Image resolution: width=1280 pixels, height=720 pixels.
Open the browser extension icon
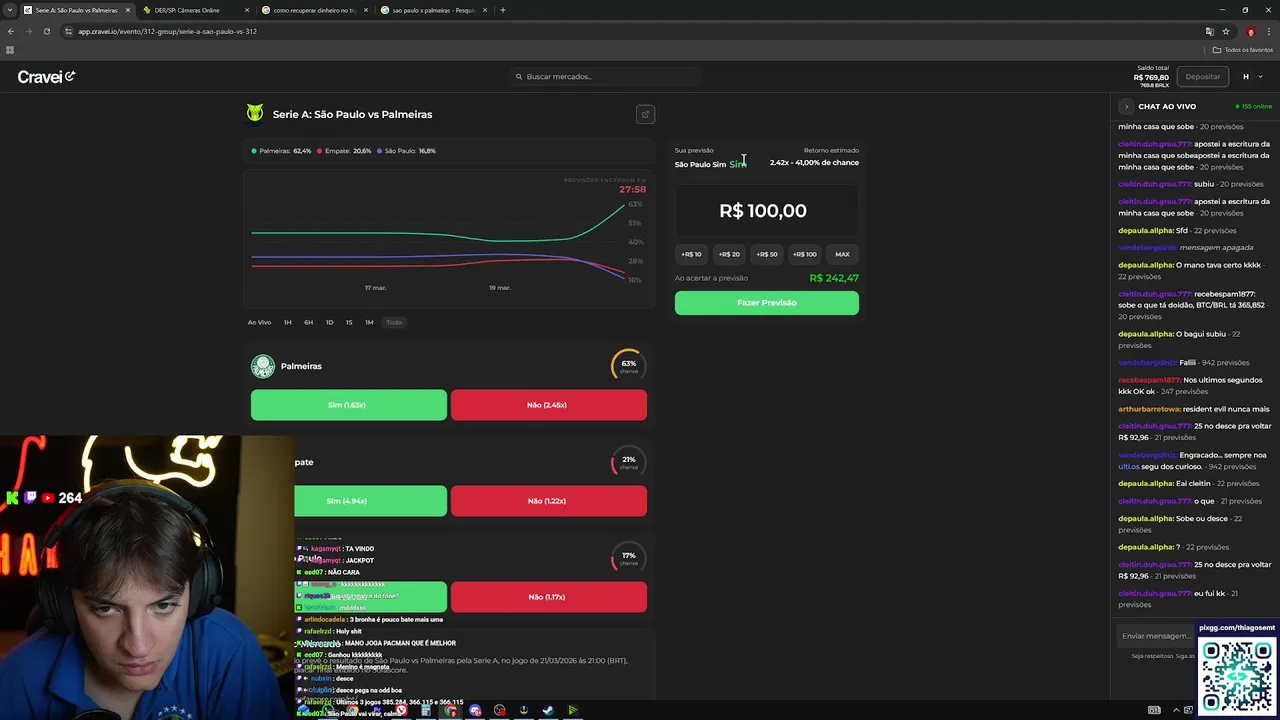[x=1250, y=31]
